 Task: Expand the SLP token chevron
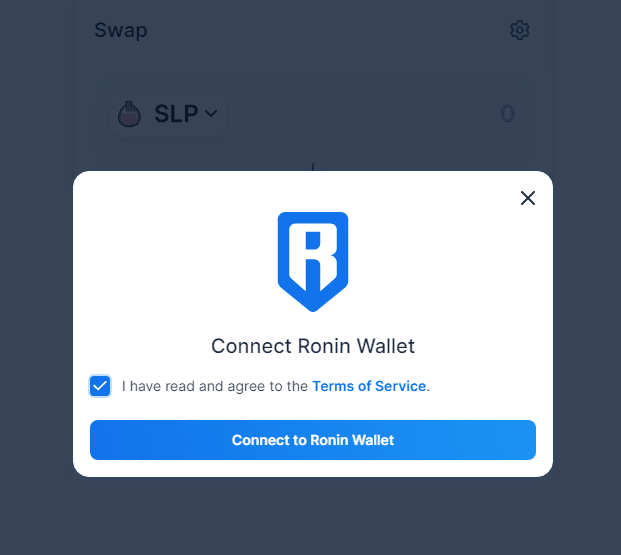(x=211, y=114)
